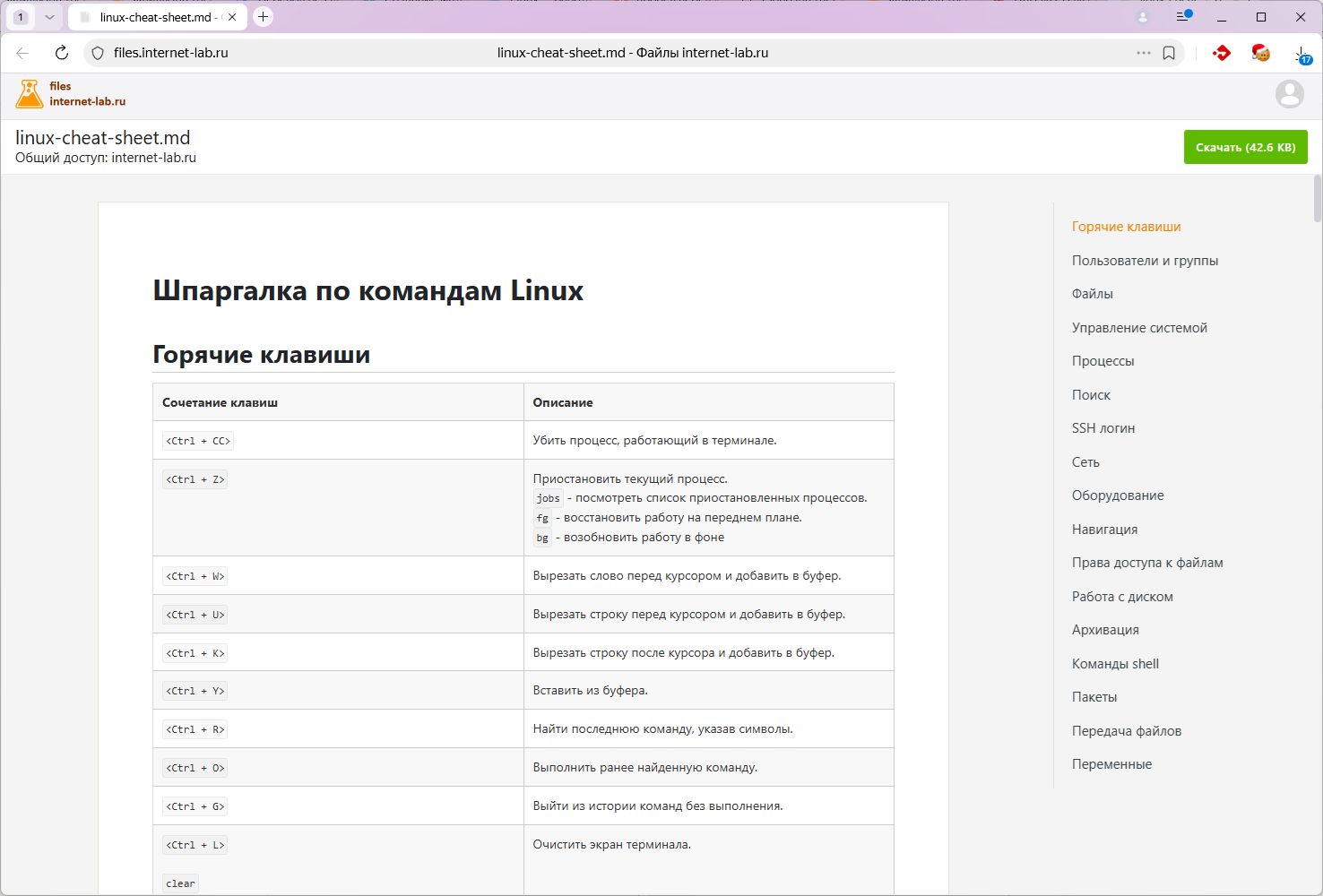
Task: Jump to the Пользователи и группы section
Action: tap(1145, 261)
